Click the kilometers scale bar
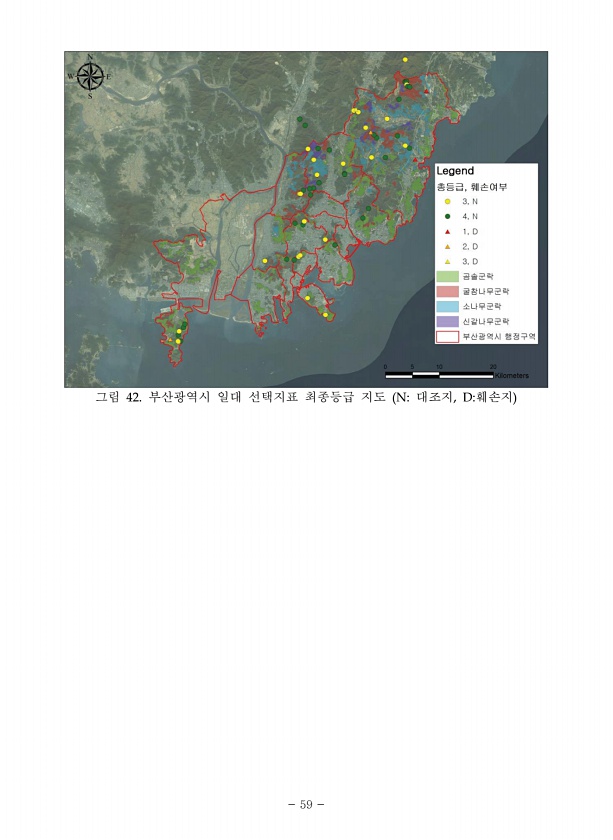The height and width of the screenshot is (840, 613). [x=438, y=374]
